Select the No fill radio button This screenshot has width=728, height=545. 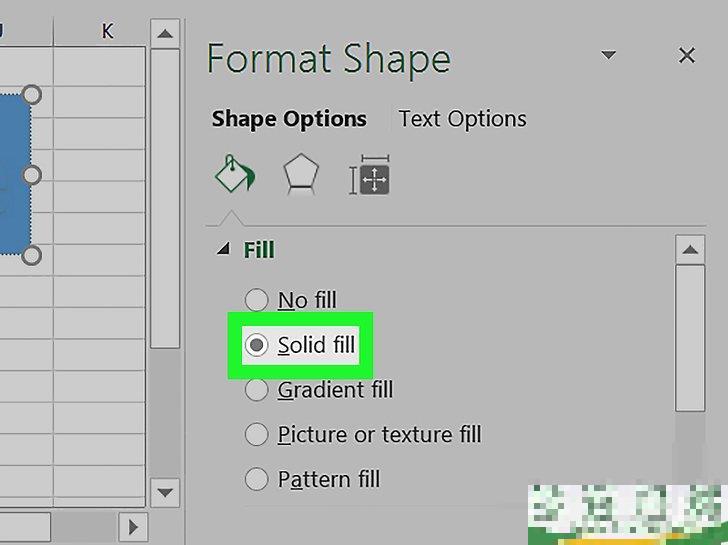coord(257,300)
